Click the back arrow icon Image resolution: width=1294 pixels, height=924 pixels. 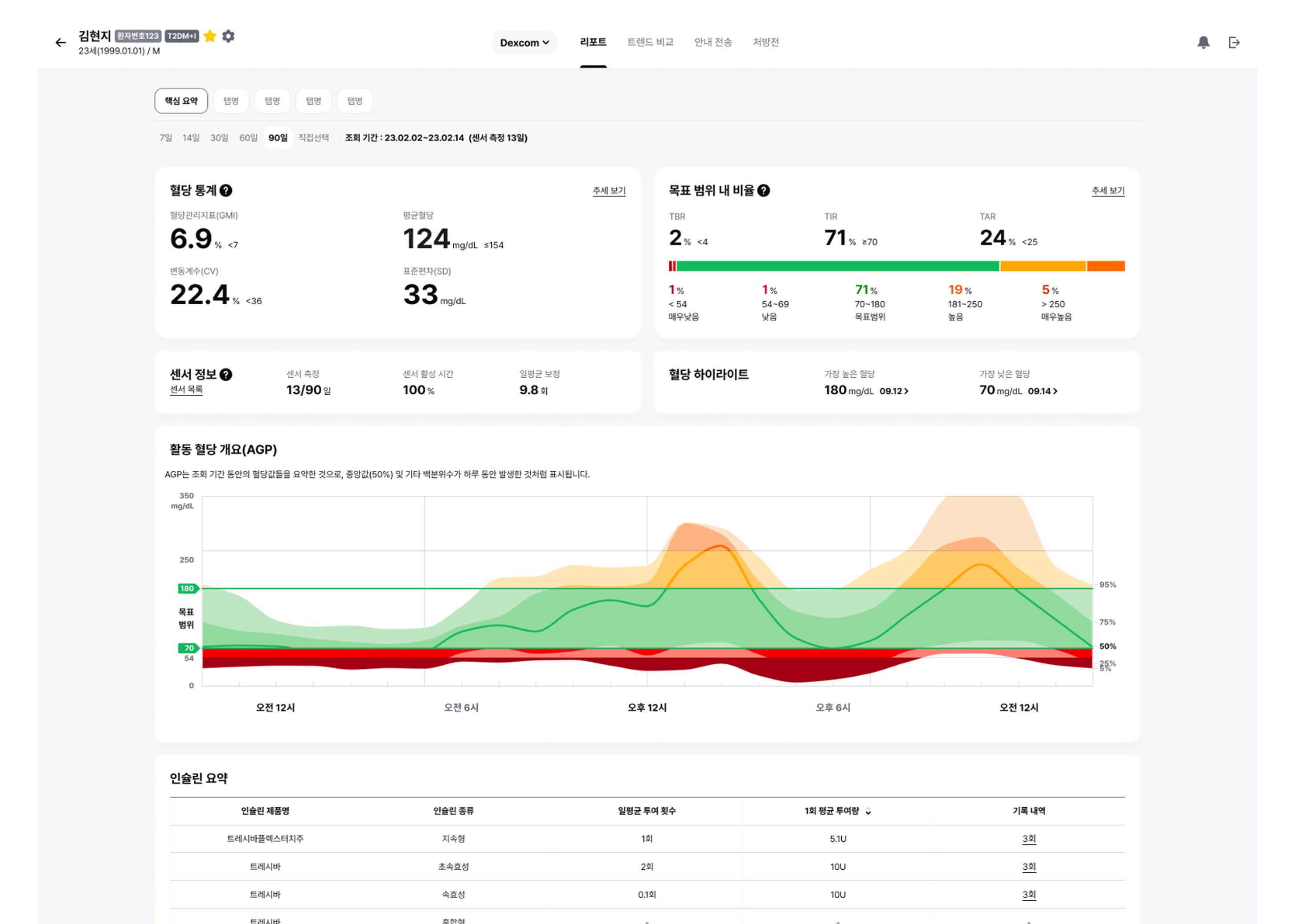pos(60,43)
